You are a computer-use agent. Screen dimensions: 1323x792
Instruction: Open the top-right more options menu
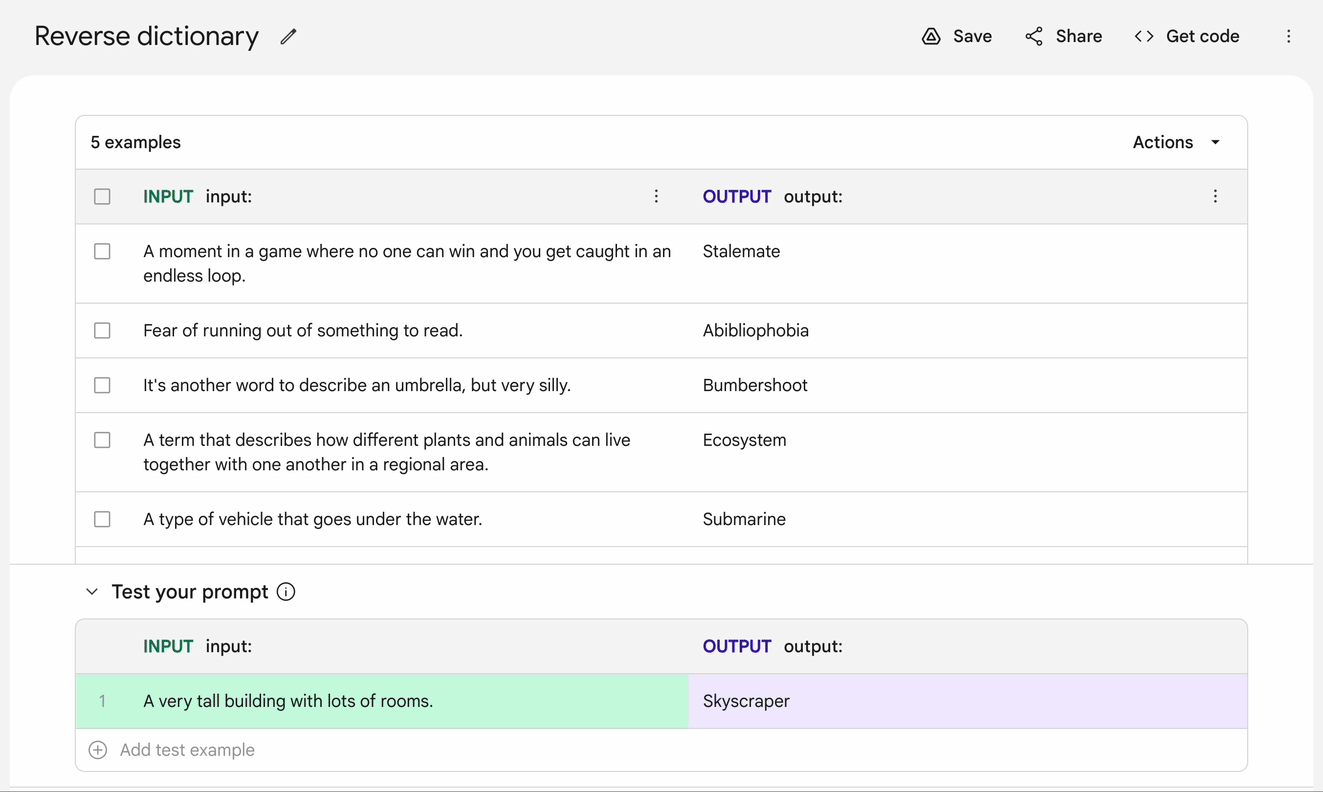1288,37
